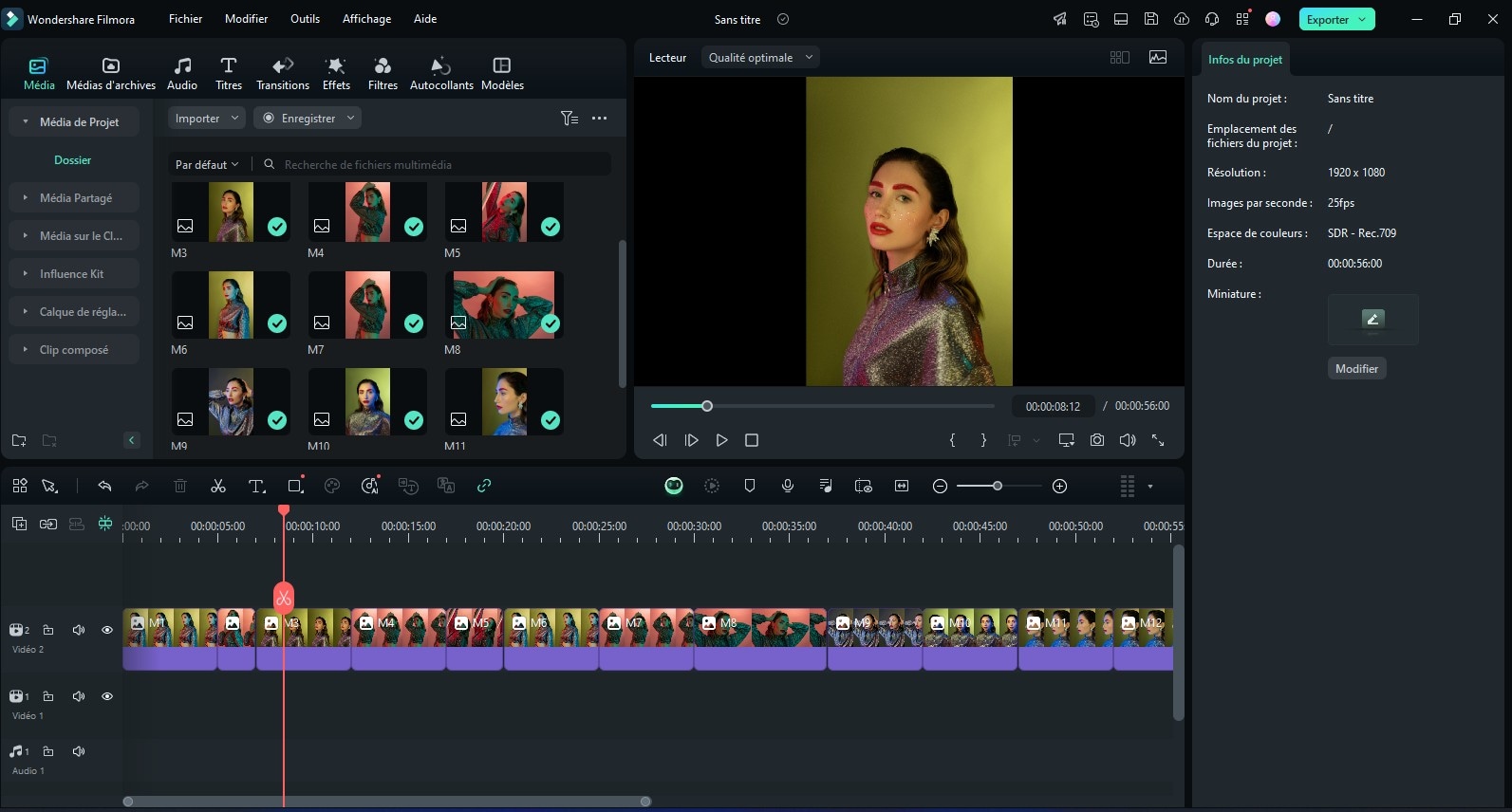
Task: Click the player progress slider handle
Action: pyautogui.click(x=707, y=406)
